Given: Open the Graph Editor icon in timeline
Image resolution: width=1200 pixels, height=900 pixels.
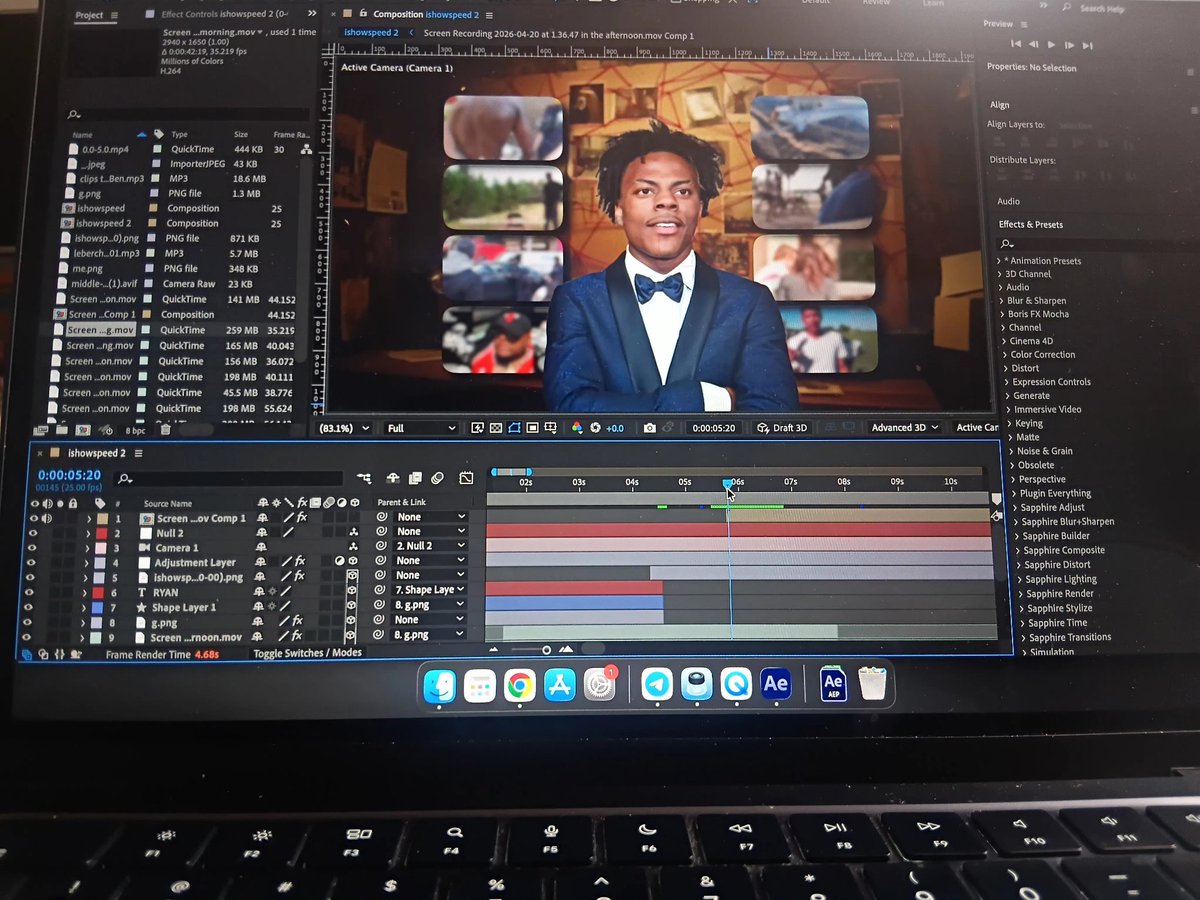Looking at the screenshot, I should pos(466,478).
